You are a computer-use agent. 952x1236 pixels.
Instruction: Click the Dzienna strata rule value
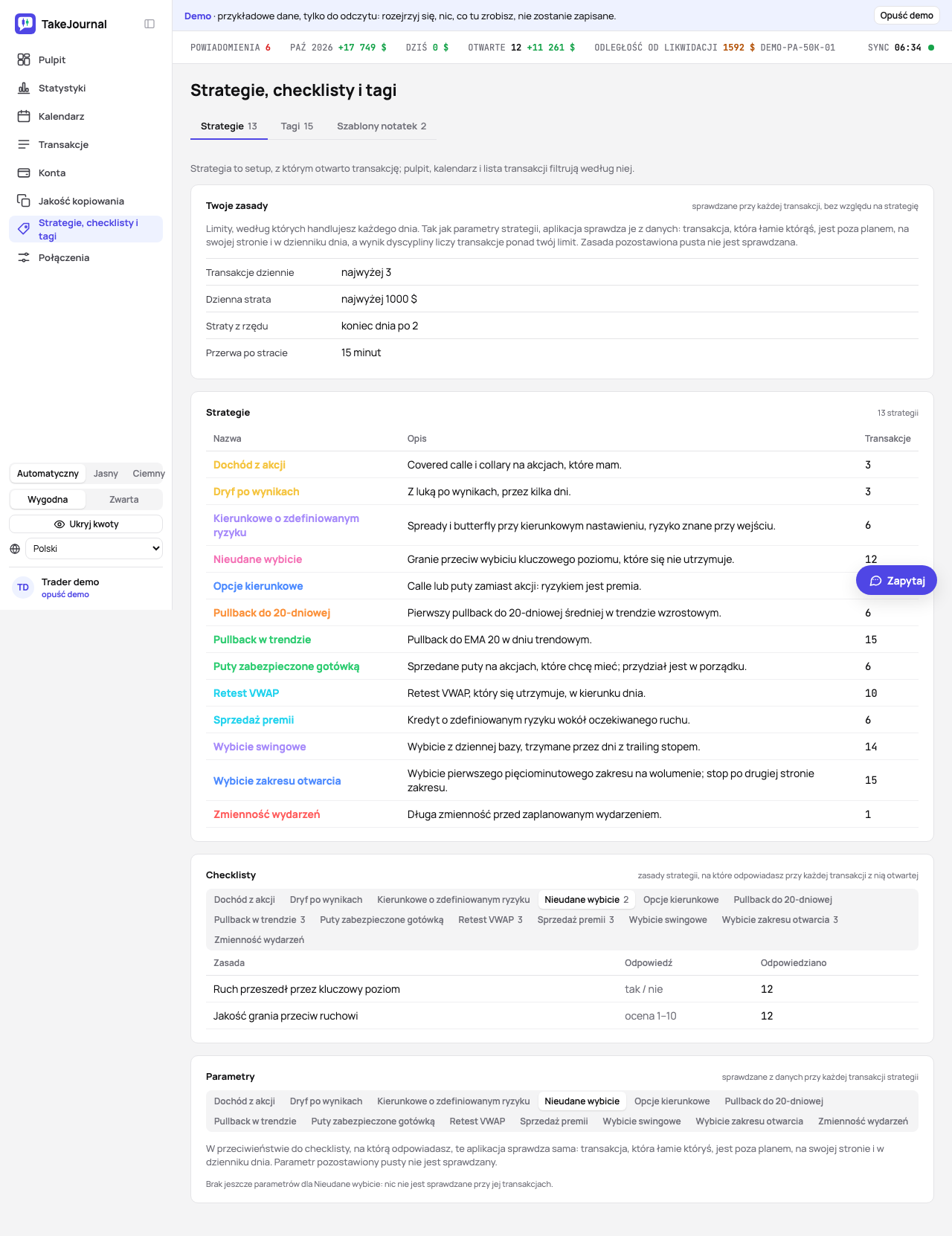point(379,299)
